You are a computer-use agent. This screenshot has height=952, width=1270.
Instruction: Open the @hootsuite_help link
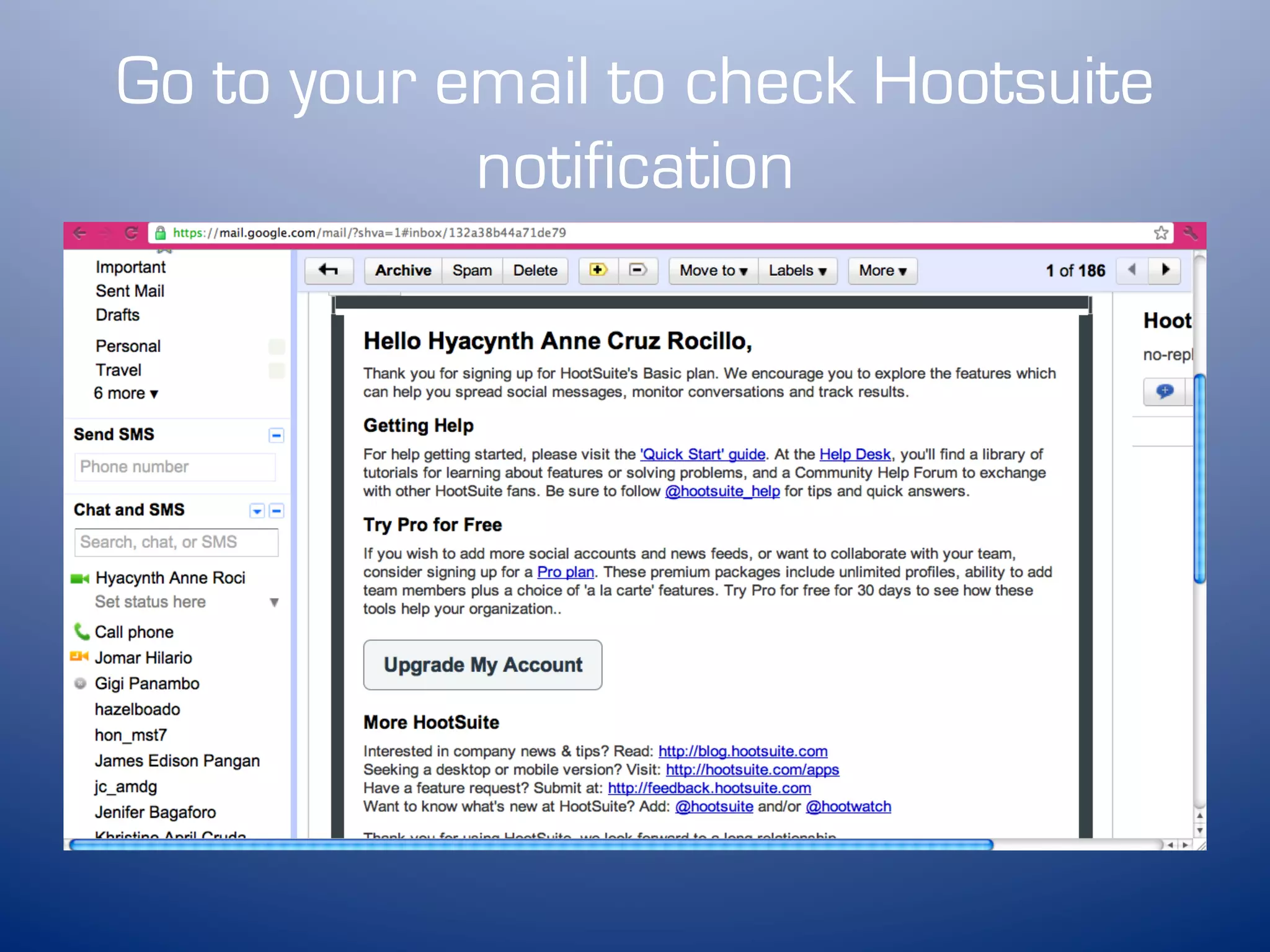point(722,491)
